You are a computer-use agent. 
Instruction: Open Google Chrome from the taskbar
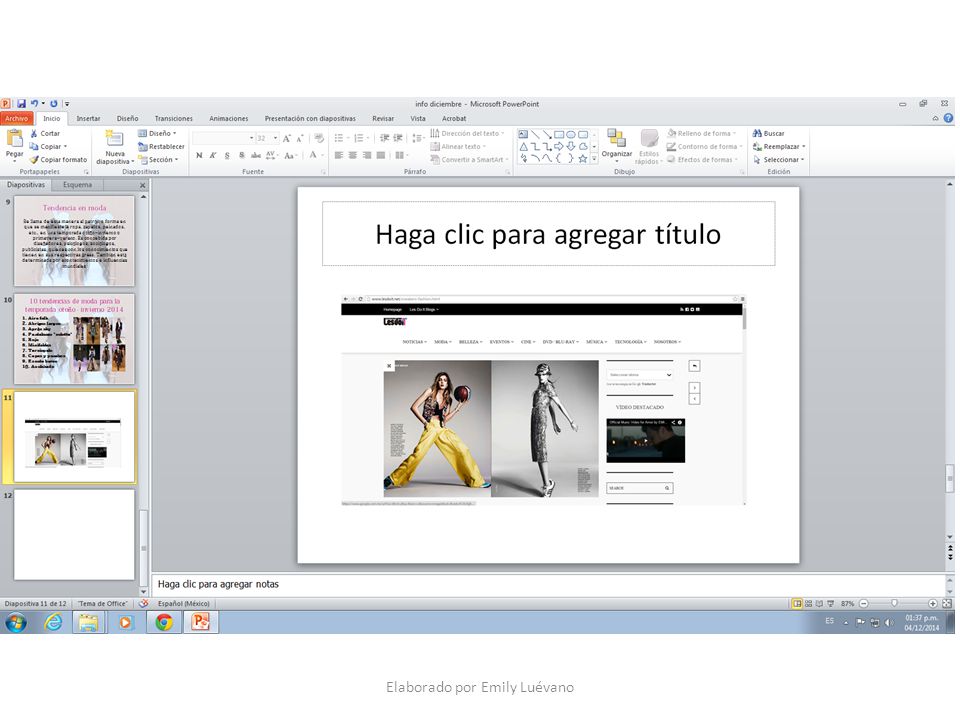pos(163,623)
